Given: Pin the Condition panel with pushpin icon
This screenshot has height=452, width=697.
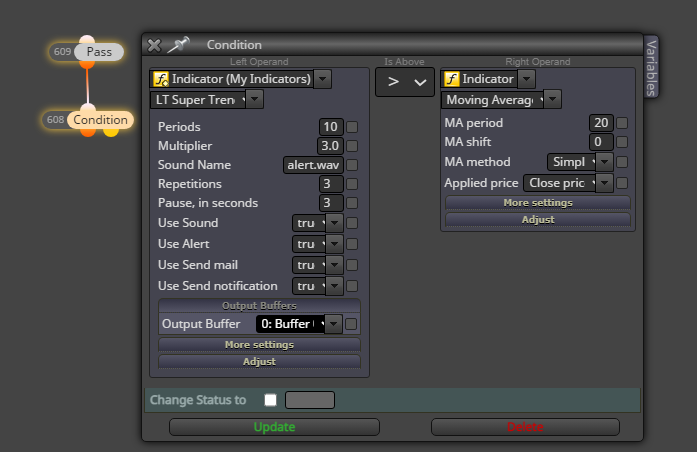Looking at the screenshot, I should pyautogui.click(x=179, y=44).
